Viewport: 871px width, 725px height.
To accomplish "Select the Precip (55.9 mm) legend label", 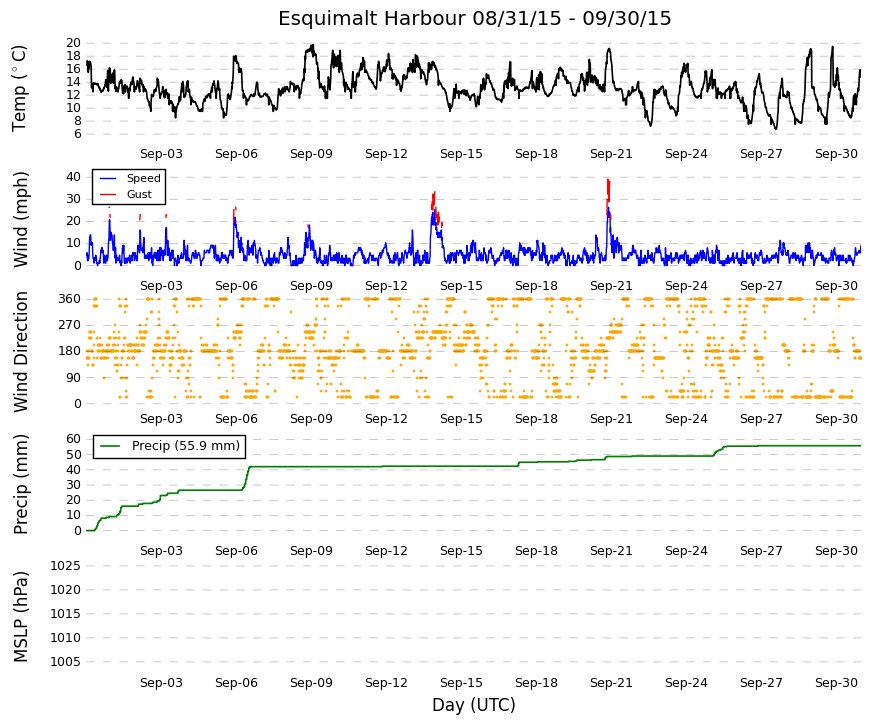I will point(186,446).
